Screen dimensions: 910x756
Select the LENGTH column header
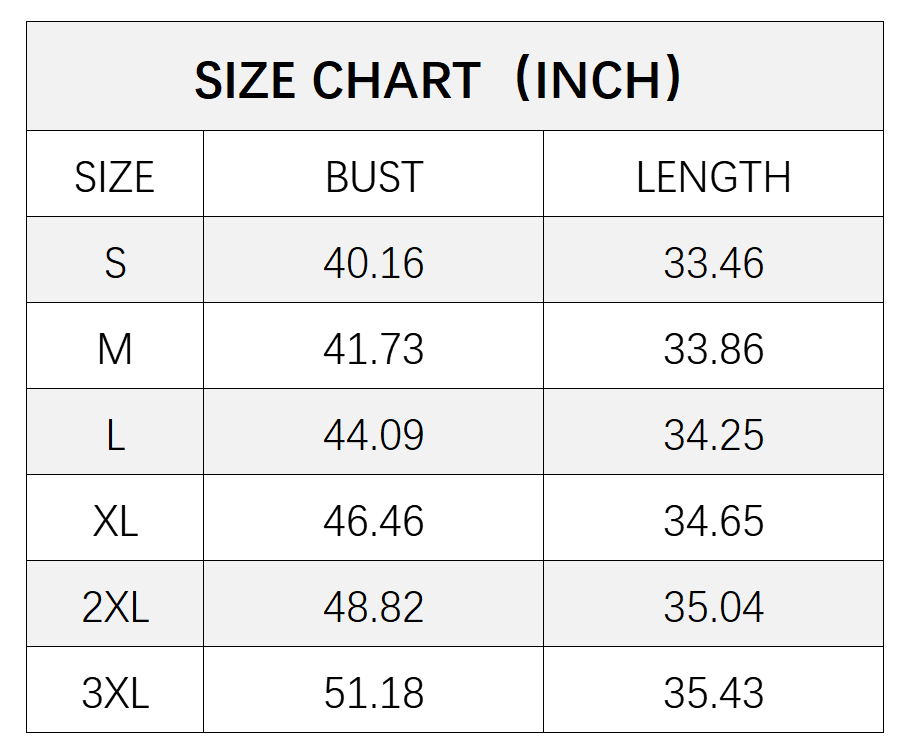coord(713,177)
